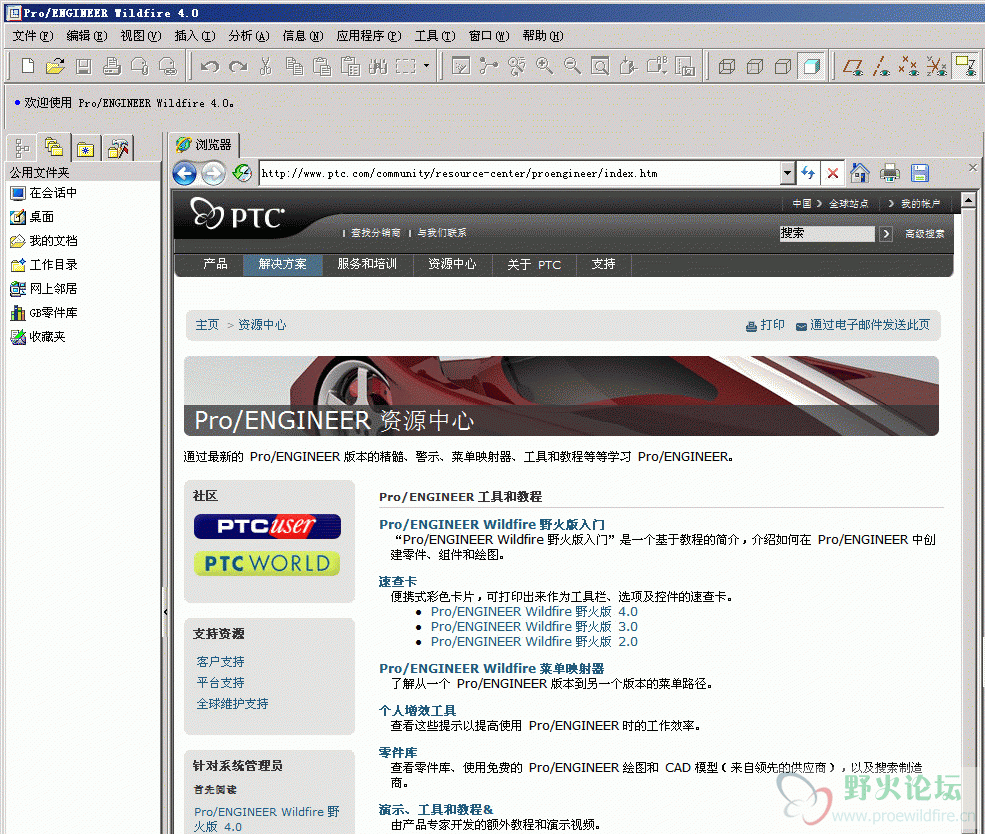
Task: Click the browser Save diskette icon
Action: [x=920, y=173]
